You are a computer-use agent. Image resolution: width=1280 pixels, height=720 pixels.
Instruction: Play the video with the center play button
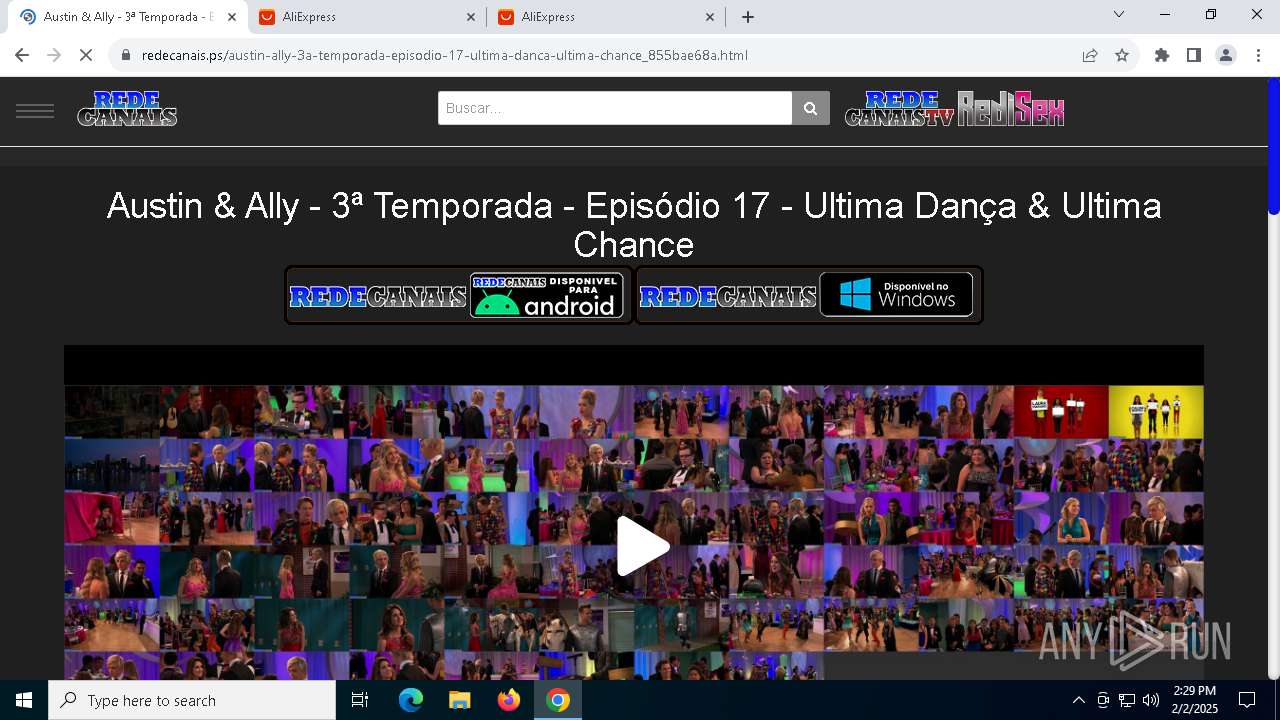point(642,546)
